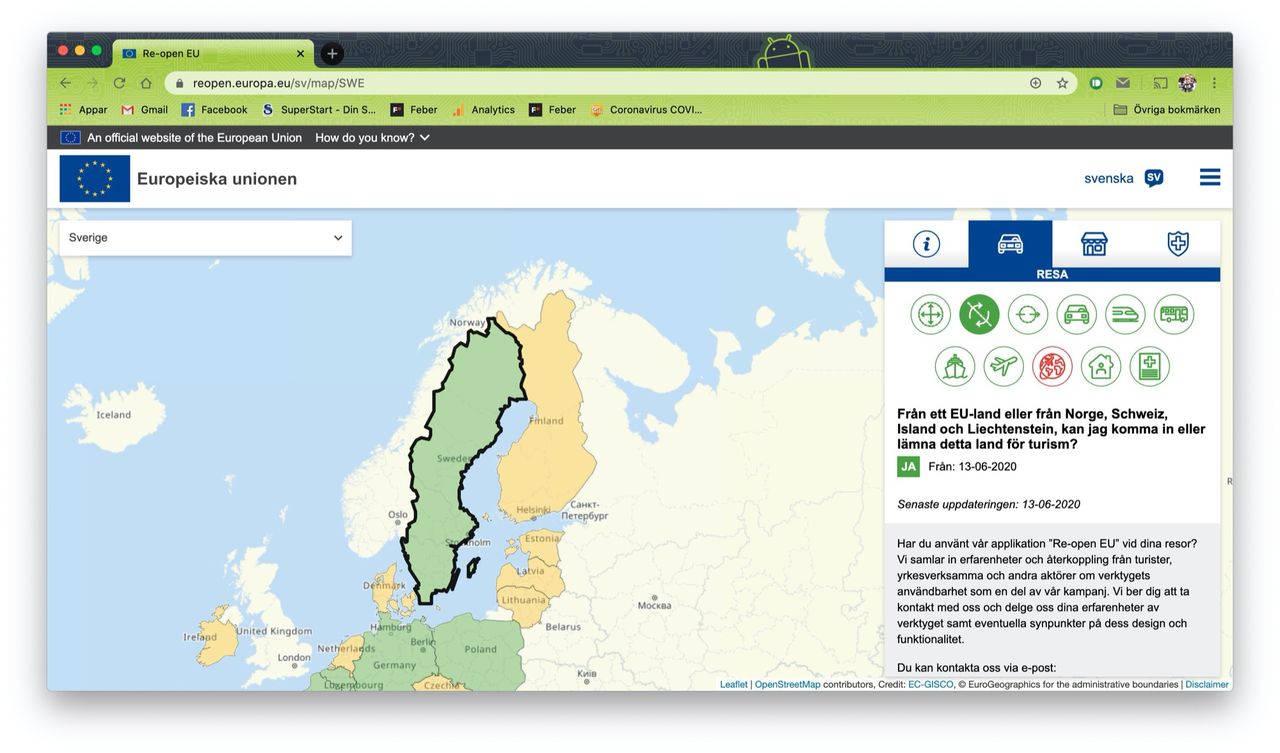Select the car travel circle icon

[x=1076, y=314]
